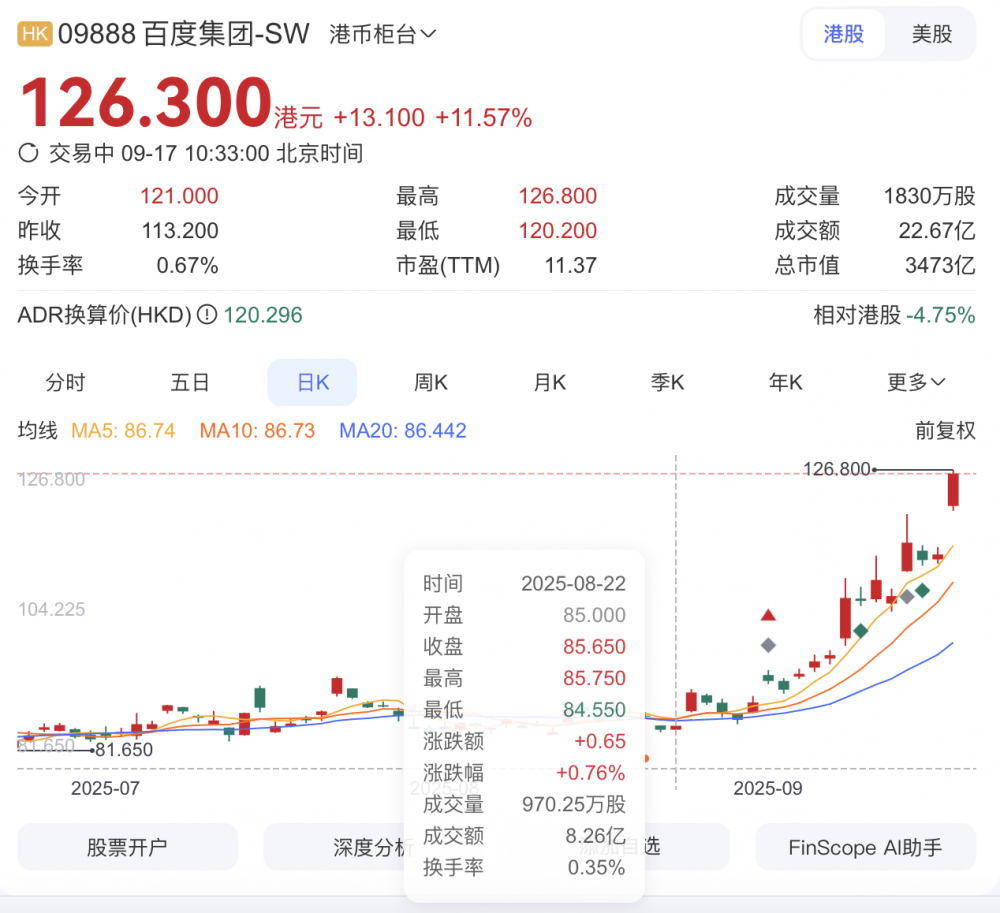The image size is (1000, 913).
Task: Select the 季K chart tab
Action: [x=667, y=382]
